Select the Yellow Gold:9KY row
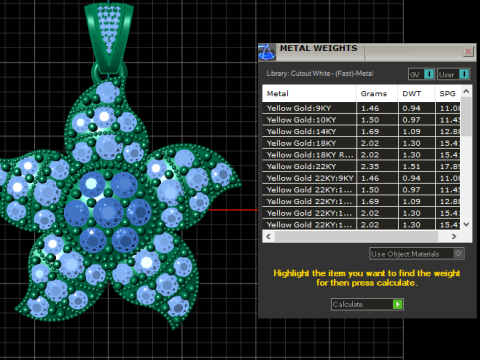This screenshot has width=480, height=360. 361,108
